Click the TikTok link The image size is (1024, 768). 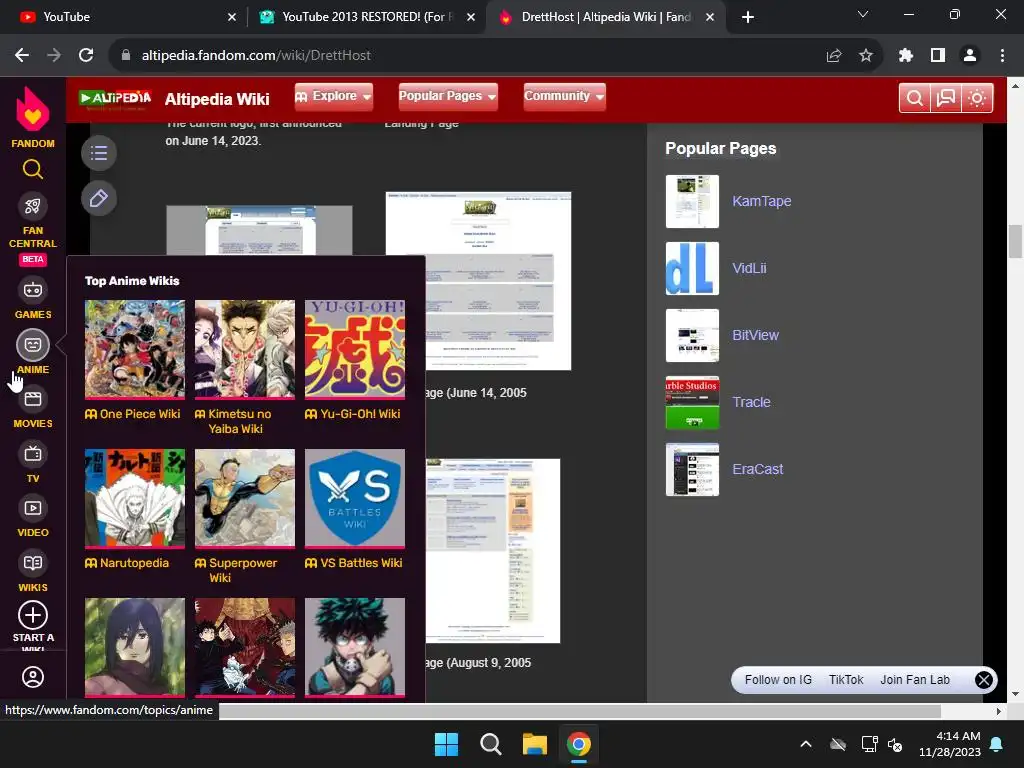(x=846, y=680)
